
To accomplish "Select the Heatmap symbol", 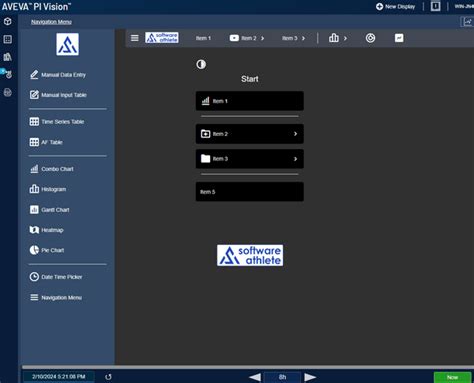I will point(47,230).
